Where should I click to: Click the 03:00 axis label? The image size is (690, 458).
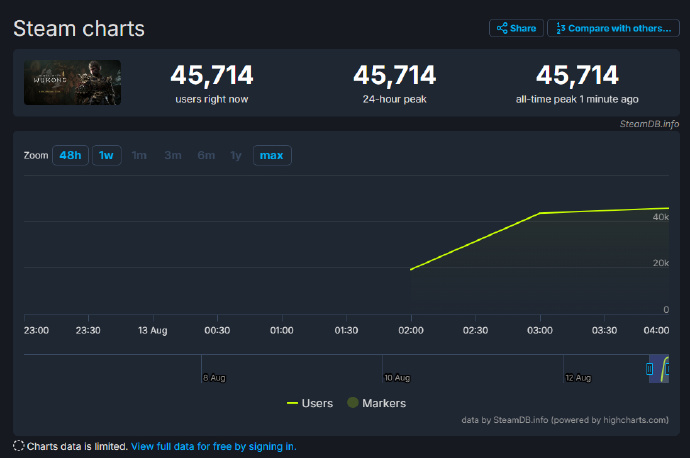tap(540, 330)
